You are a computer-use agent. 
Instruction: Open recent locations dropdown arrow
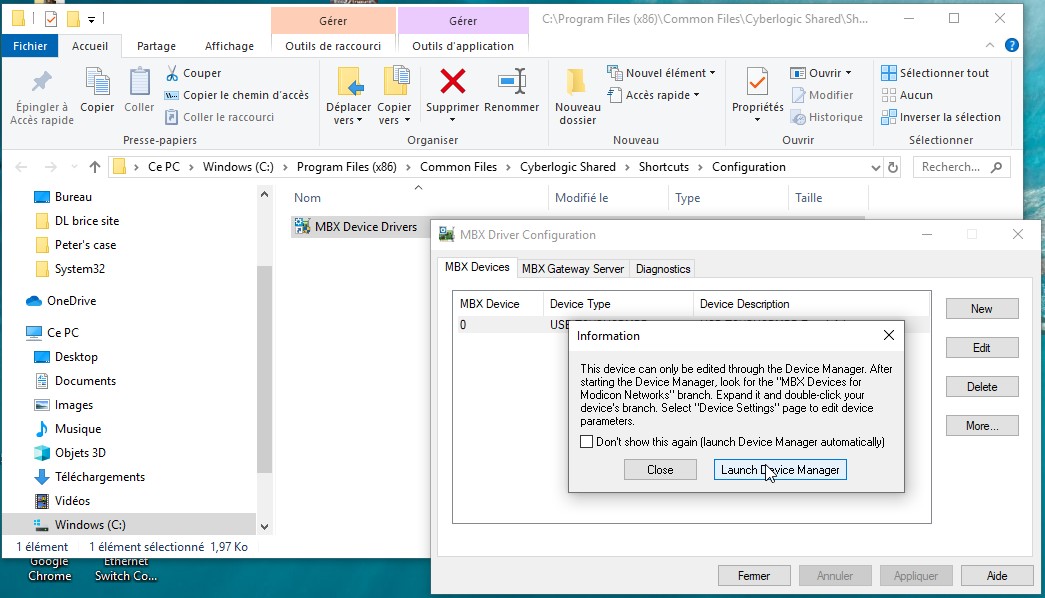pyautogui.click(x=74, y=167)
